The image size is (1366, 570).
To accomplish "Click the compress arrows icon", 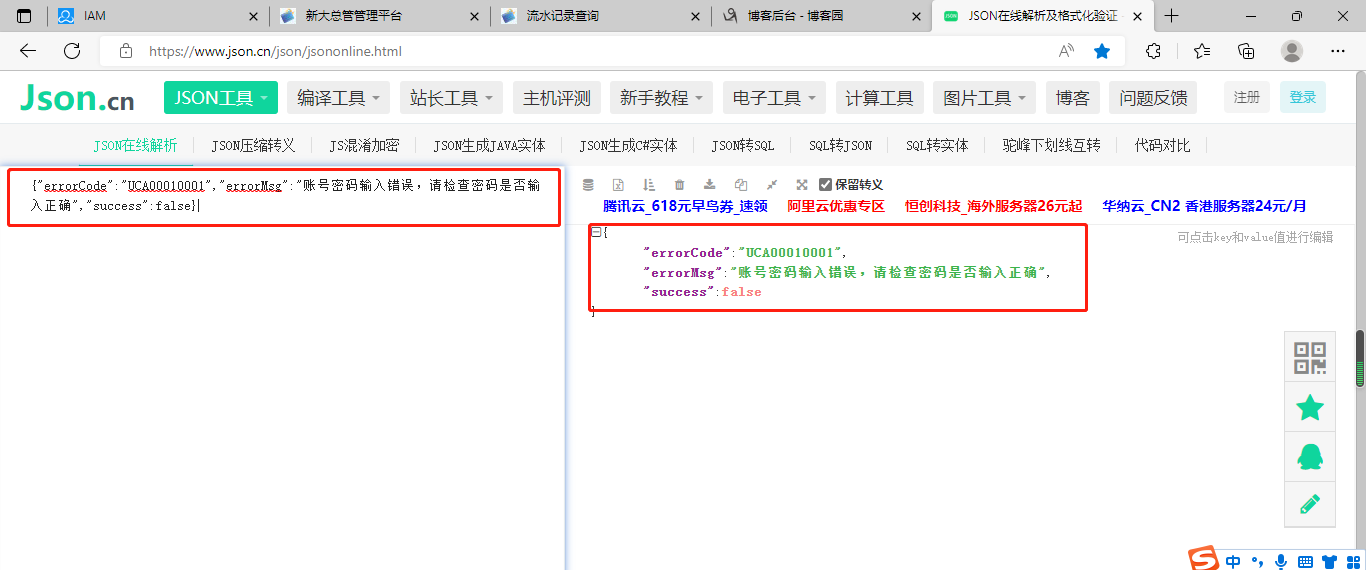I will [x=772, y=185].
